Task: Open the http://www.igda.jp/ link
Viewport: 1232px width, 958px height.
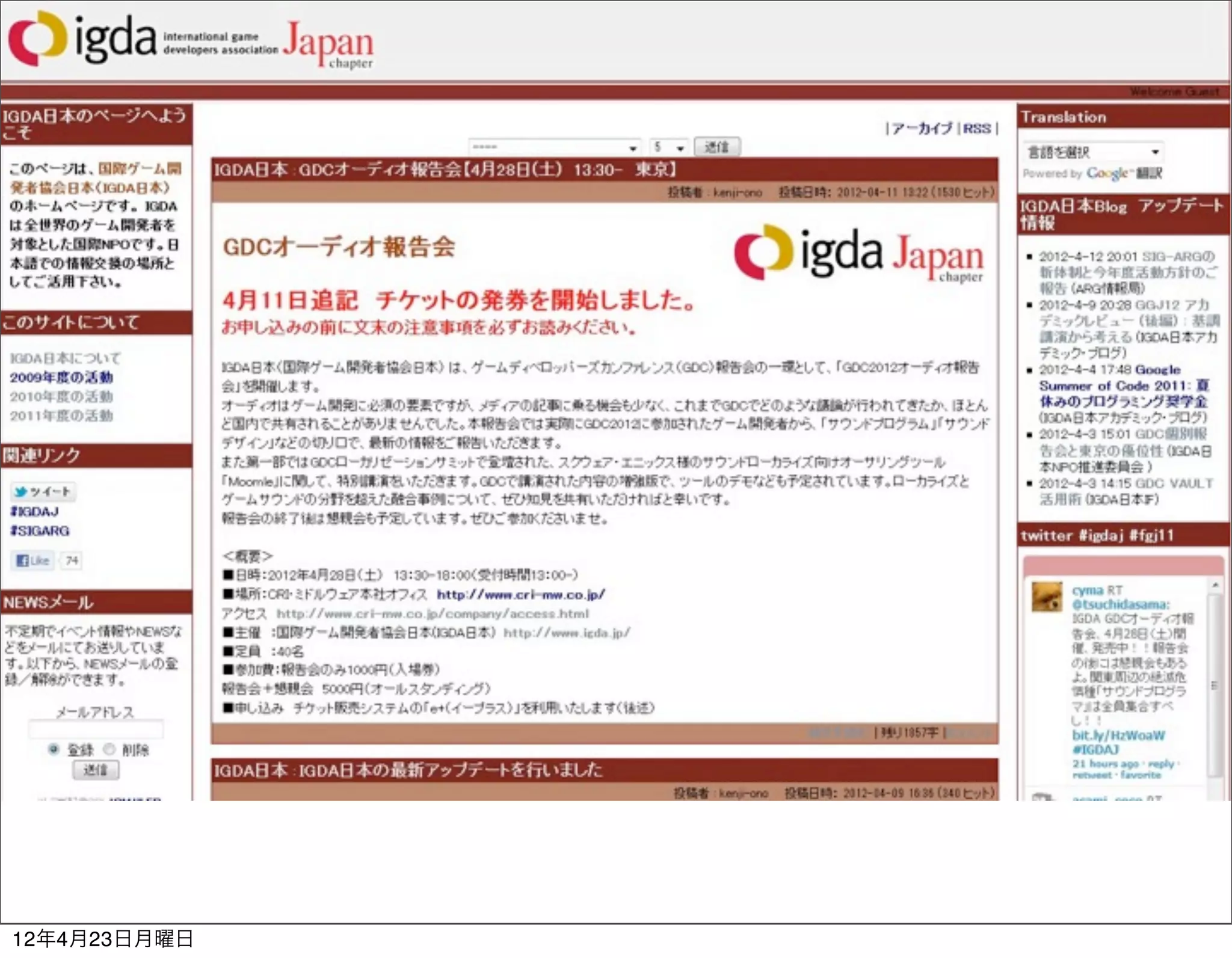Action: tap(567, 633)
